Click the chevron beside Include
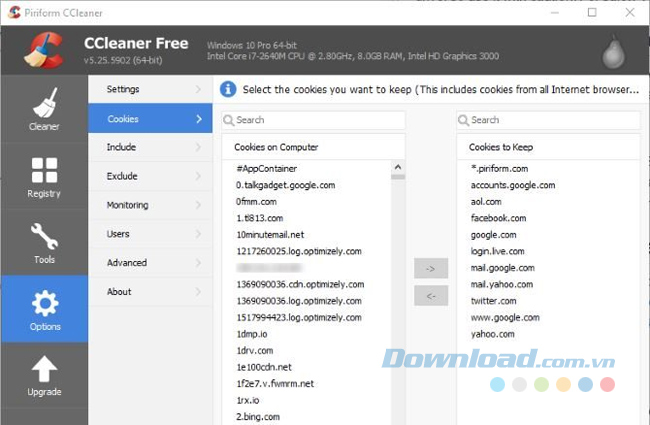Viewport: 650px width, 425px height. (x=199, y=147)
